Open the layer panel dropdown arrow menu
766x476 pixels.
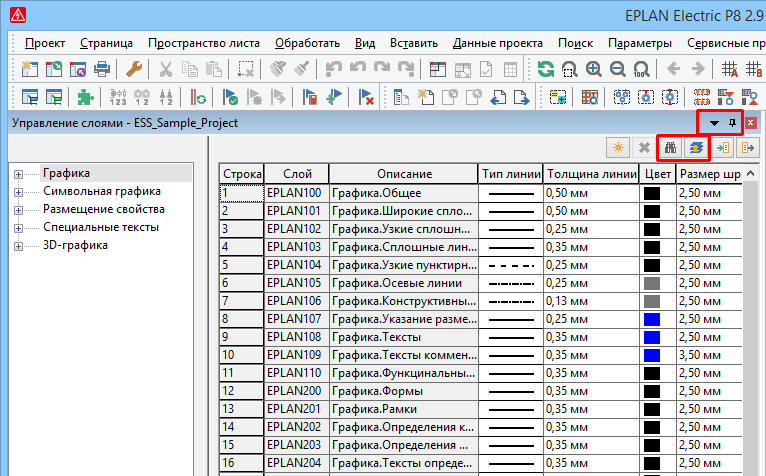point(714,122)
